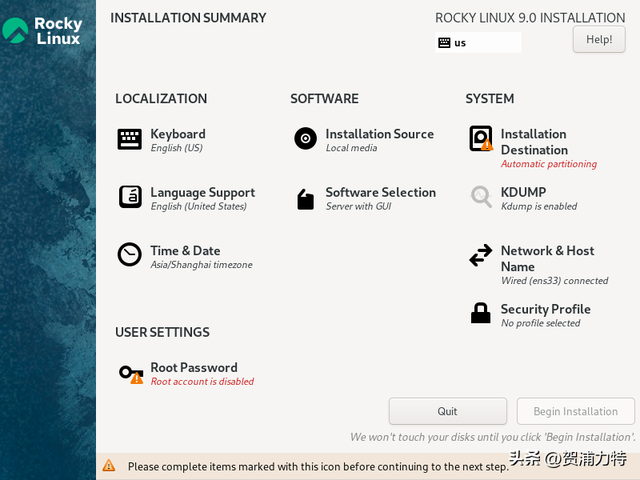Click the Network & Host Name arrows icon
The height and width of the screenshot is (480, 640).
pyautogui.click(x=481, y=256)
